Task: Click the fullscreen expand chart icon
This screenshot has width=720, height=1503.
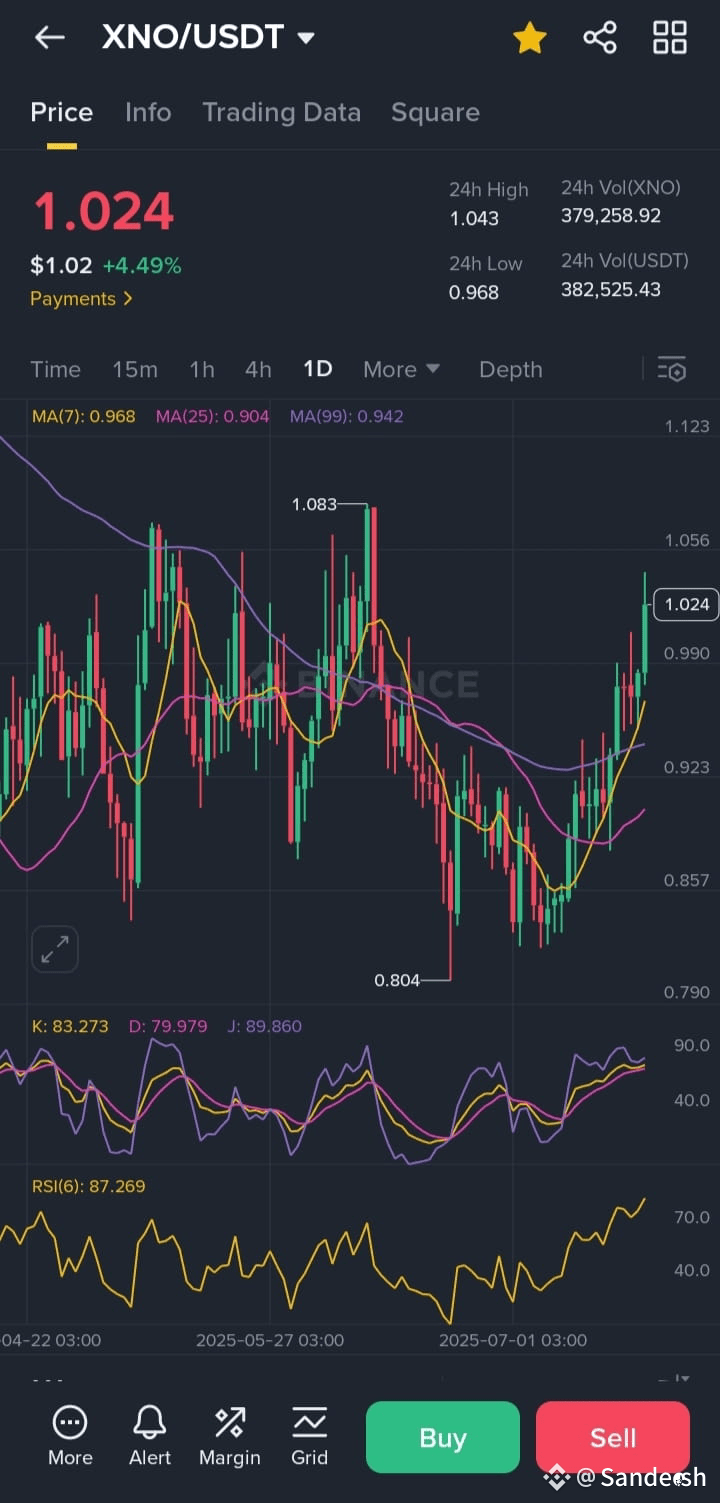Action: click(x=55, y=949)
